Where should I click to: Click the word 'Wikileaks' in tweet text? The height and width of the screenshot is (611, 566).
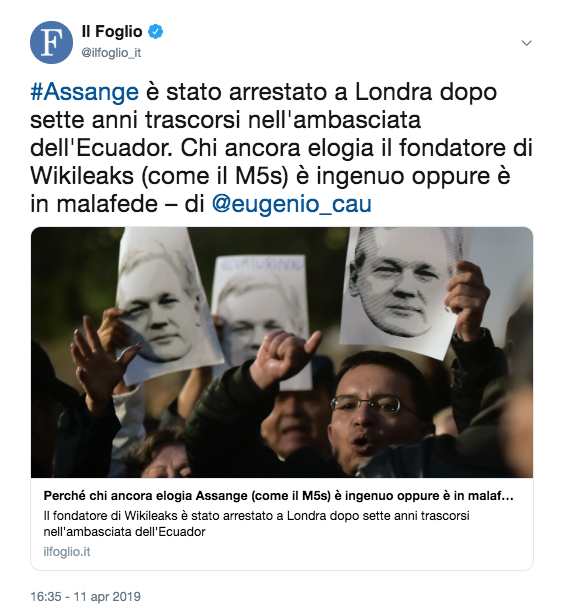click(x=82, y=177)
